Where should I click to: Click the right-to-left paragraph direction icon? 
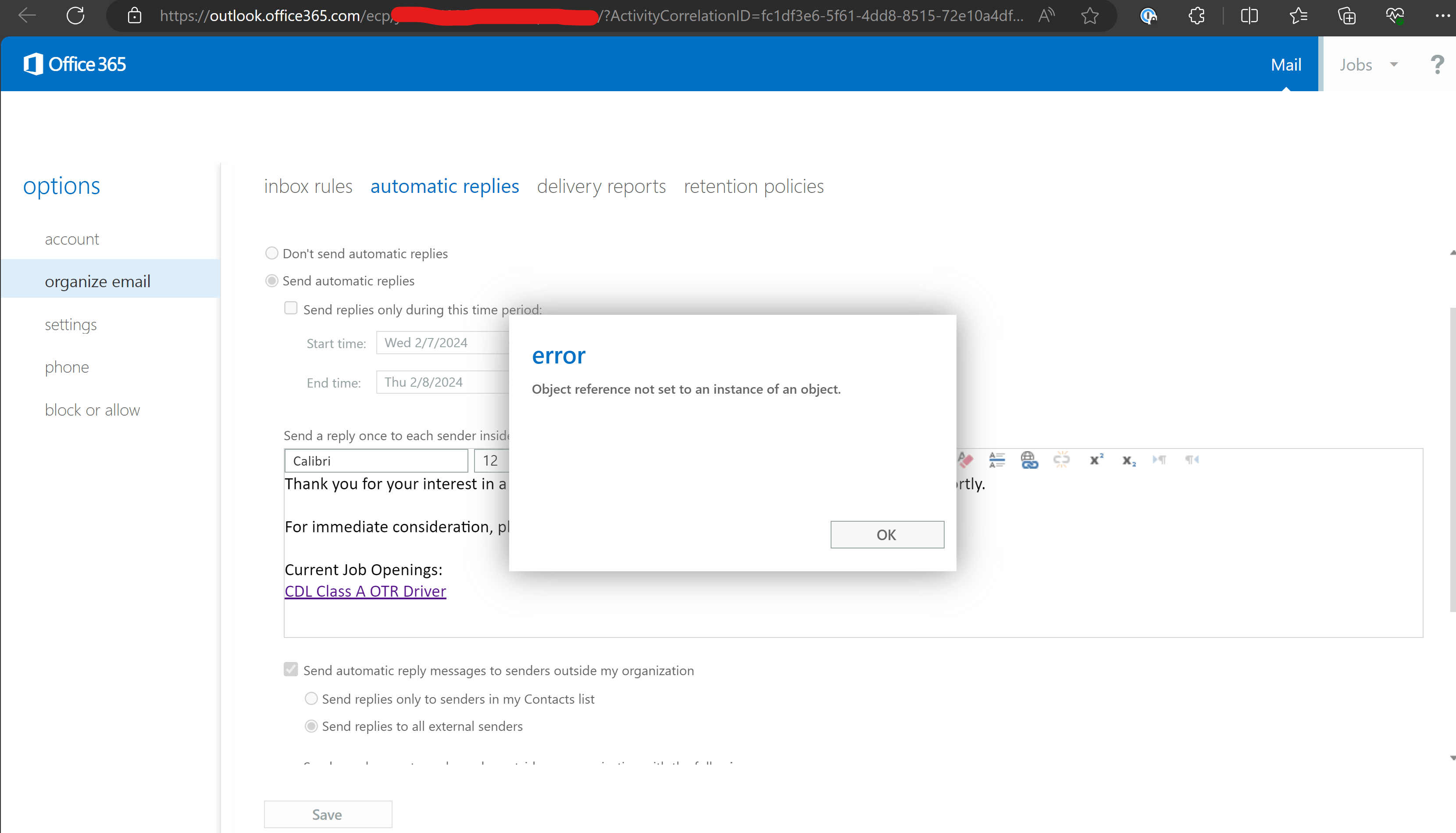point(1192,460)
